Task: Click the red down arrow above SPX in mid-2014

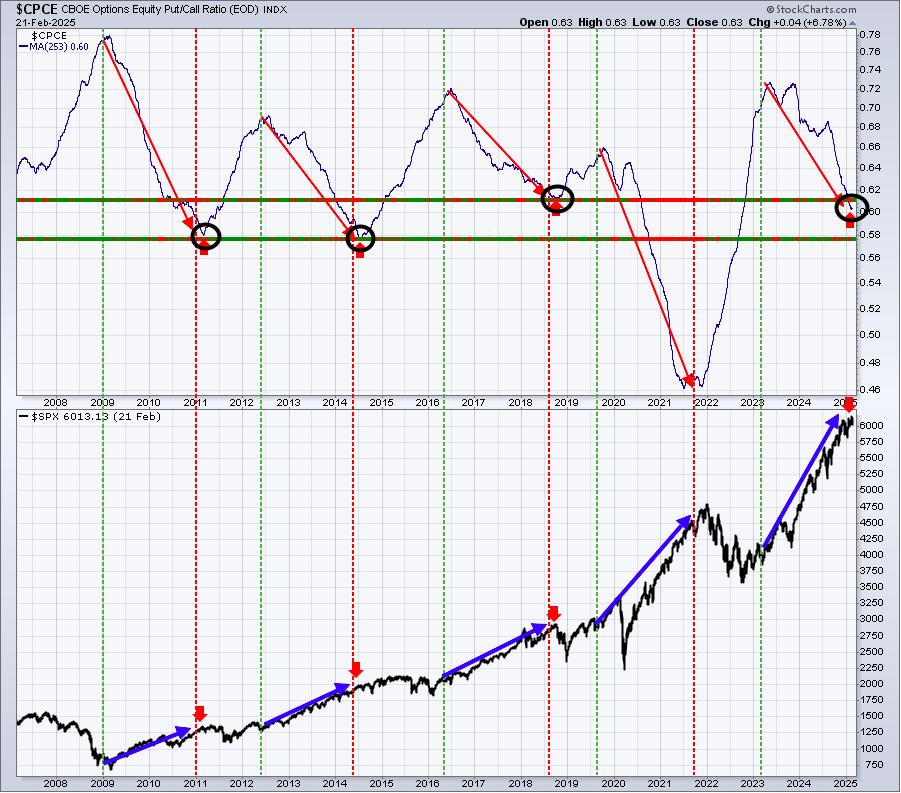Action: point(356,669)
